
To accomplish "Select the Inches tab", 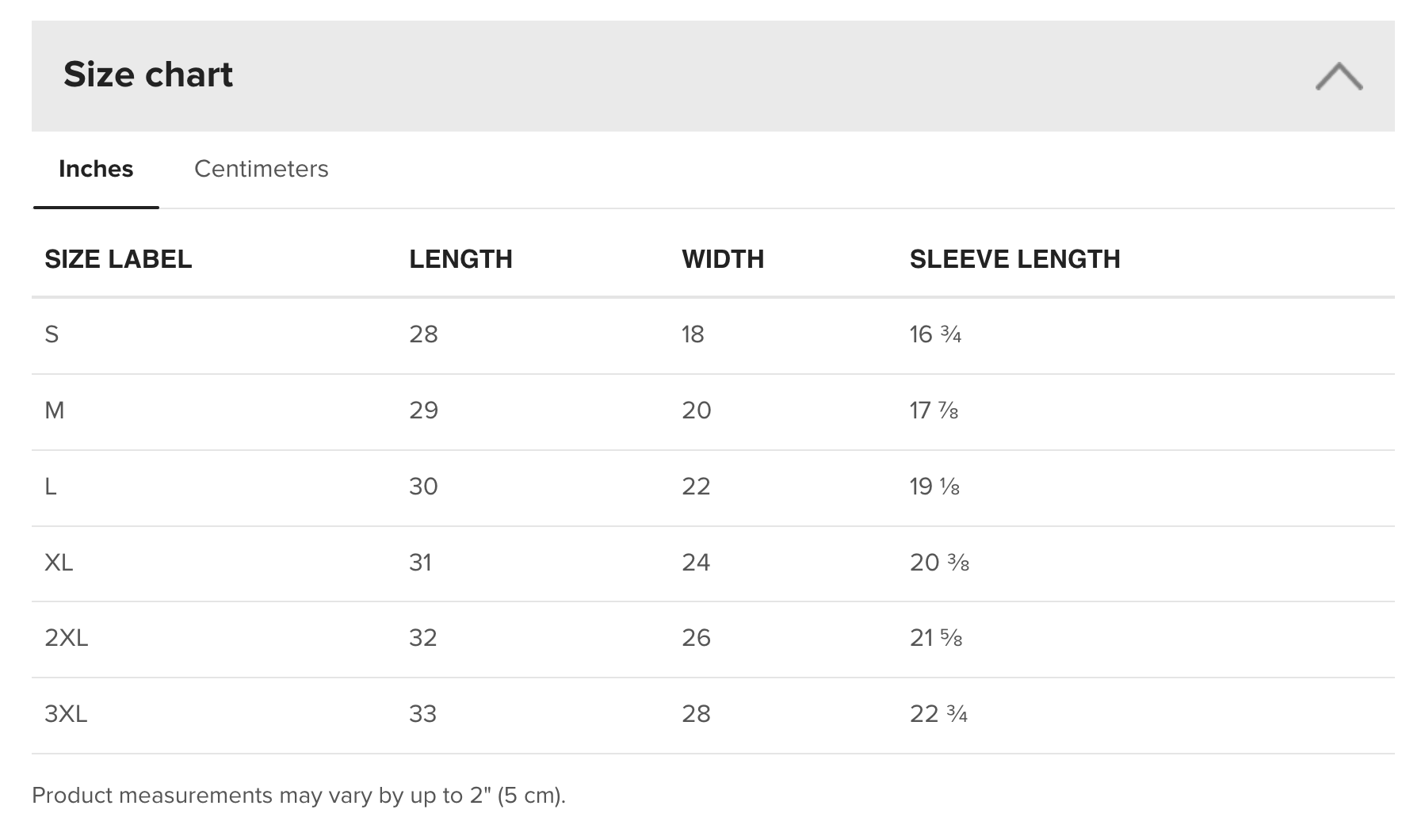I will coord(96,169).
